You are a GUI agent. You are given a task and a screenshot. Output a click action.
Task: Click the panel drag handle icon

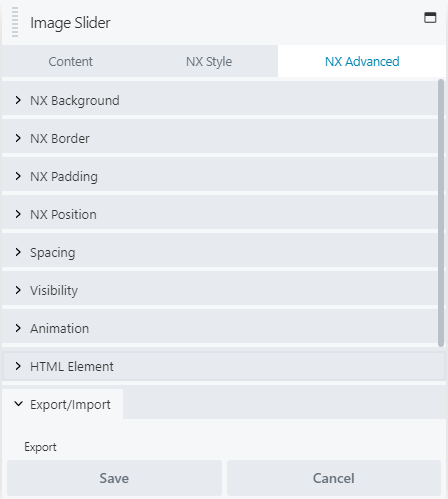pyautogui.click(x=15, y=22)
